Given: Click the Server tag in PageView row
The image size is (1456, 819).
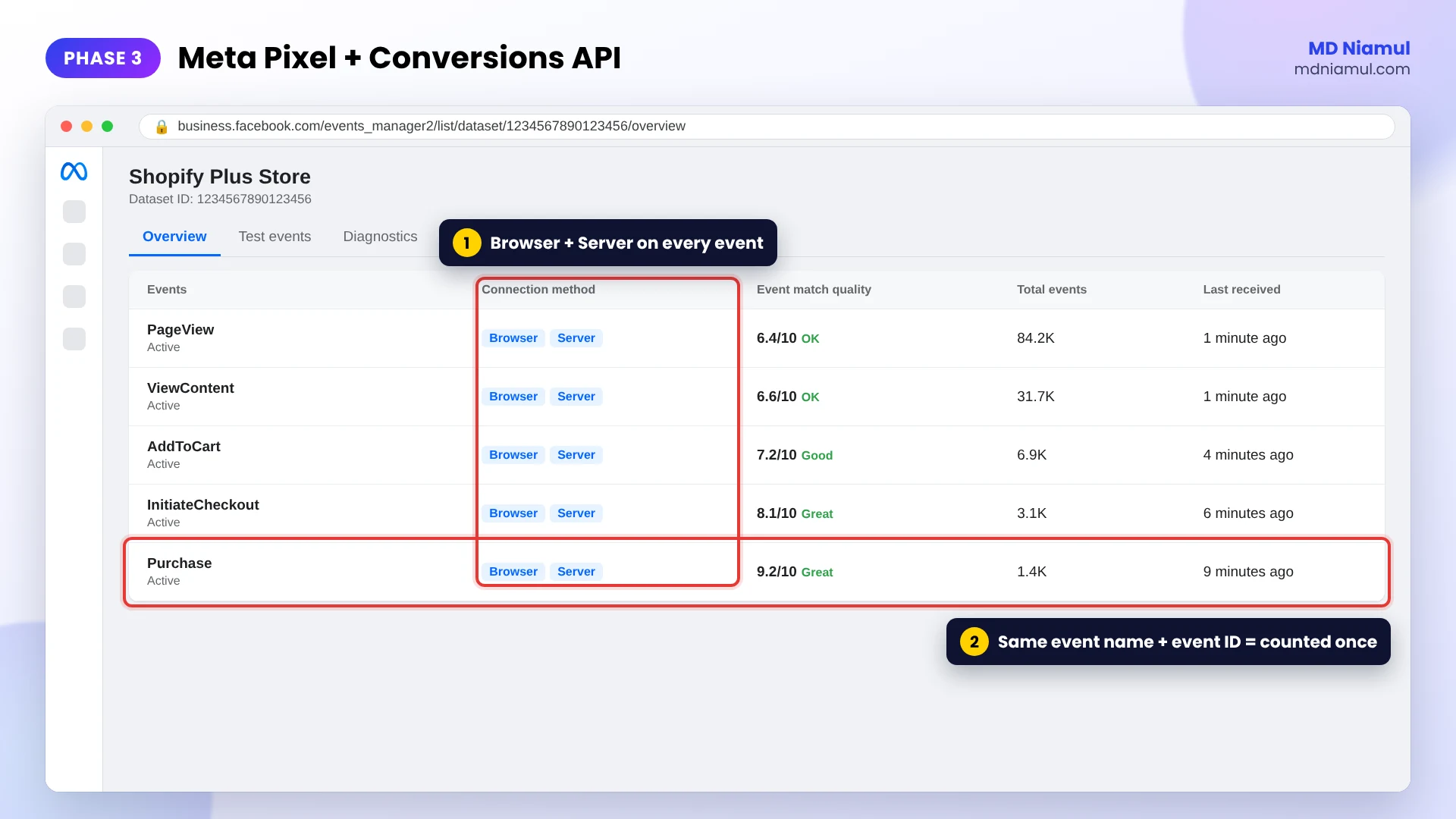Looking at the screenshot, I should 576,338.
